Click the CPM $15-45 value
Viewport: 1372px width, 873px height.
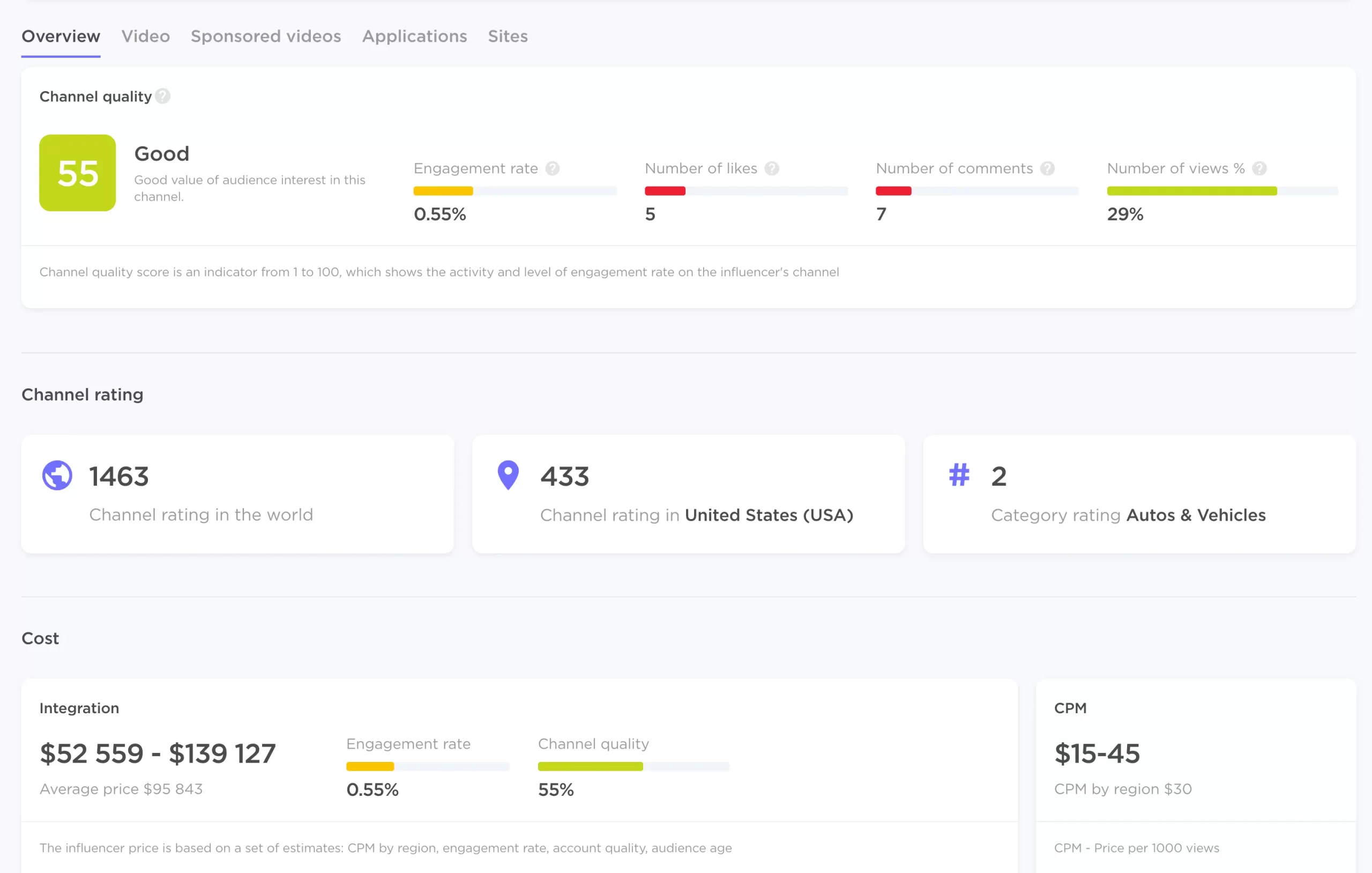pos(1097,753)
